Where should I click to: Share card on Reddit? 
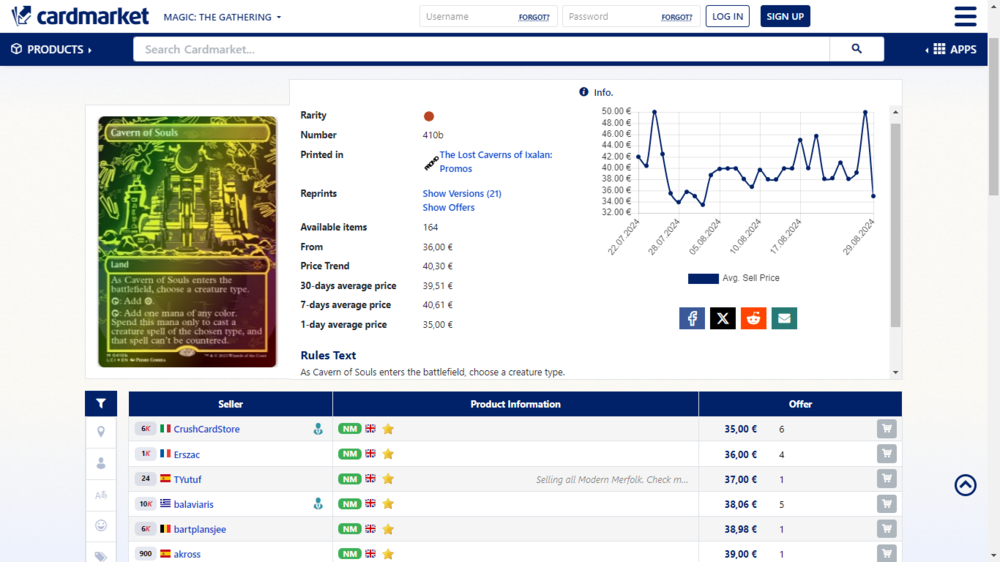coord(753,318)
